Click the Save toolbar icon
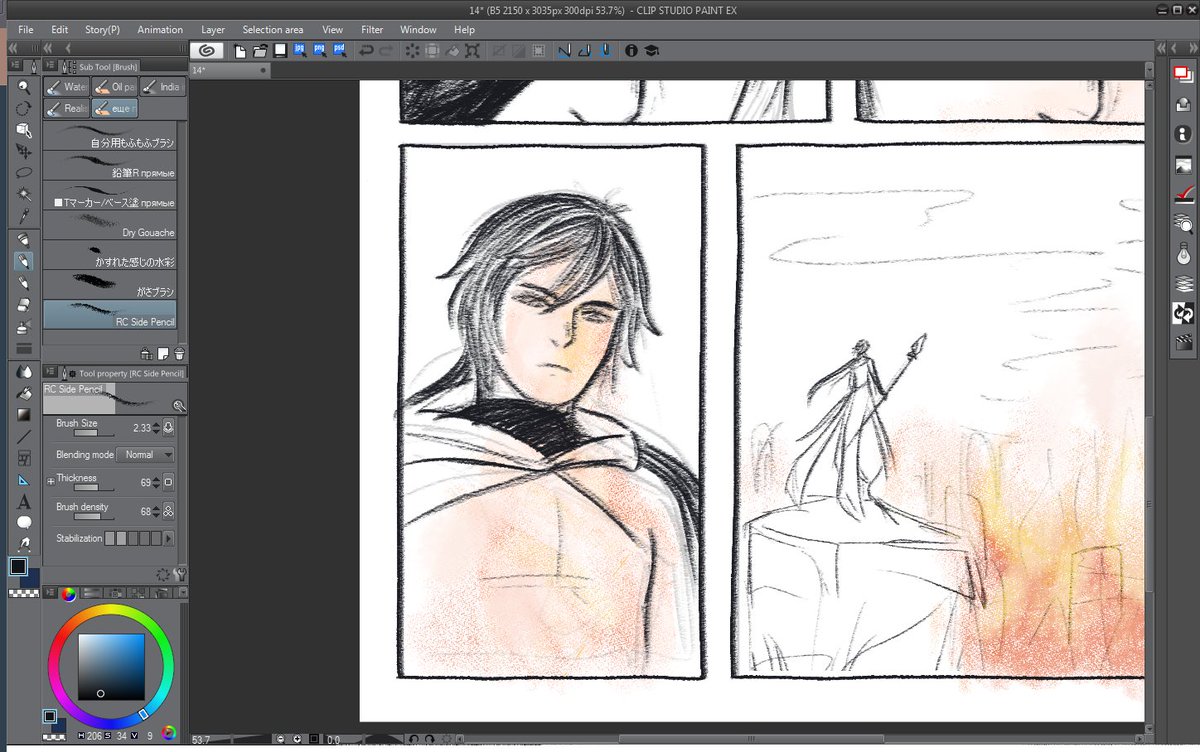The image size is (1200, 752). click(281, 50)
